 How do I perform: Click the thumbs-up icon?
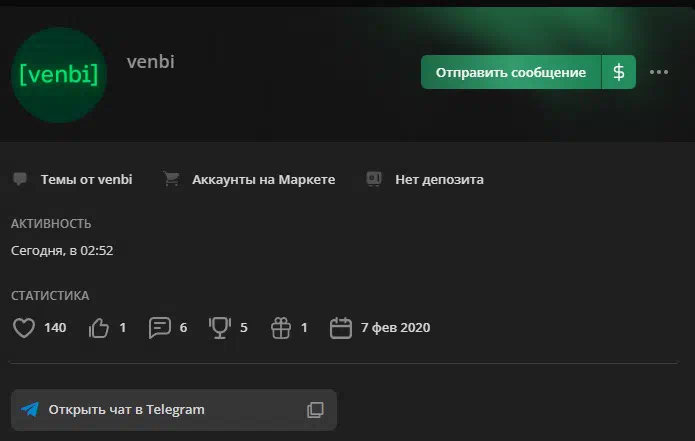click(x=98, y=328)
